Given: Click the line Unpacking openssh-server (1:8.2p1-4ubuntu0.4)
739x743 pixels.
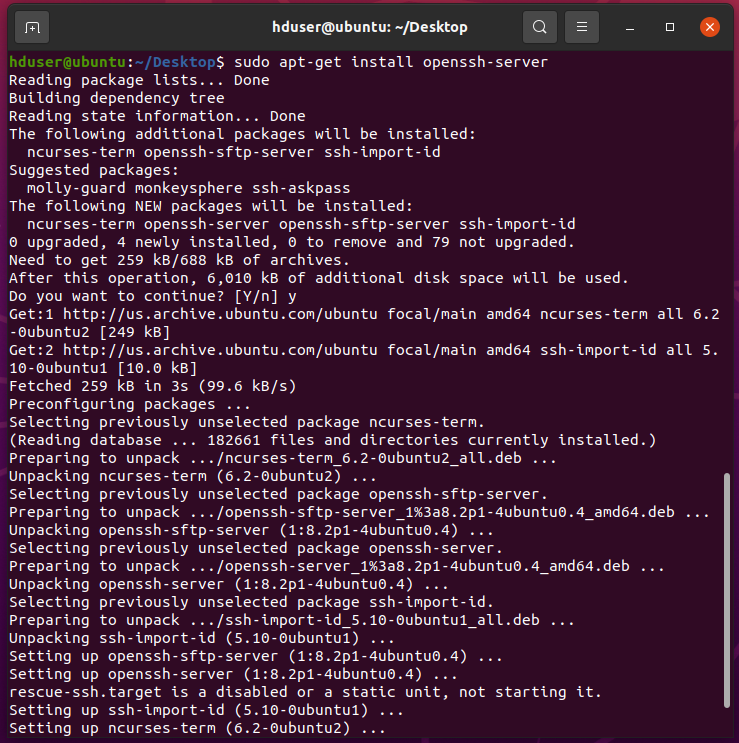Looking at the screenshot, I should (229, 584).
